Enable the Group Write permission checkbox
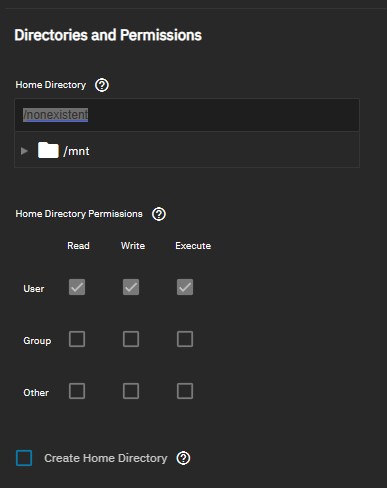The height and width of the screenshot is (488, 387). [x=131, y=339]
